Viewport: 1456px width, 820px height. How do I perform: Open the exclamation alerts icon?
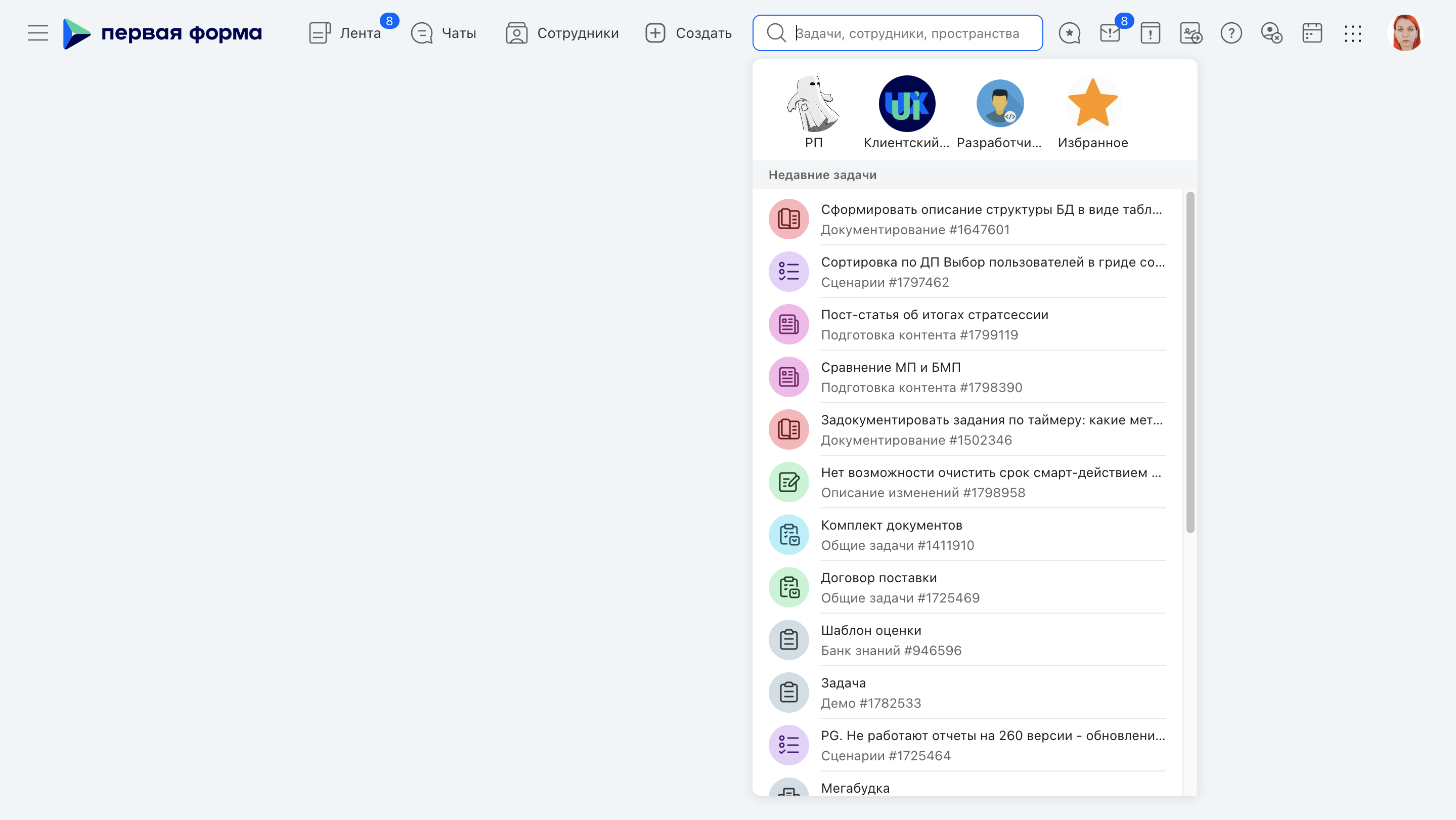tap(1150, 33)
